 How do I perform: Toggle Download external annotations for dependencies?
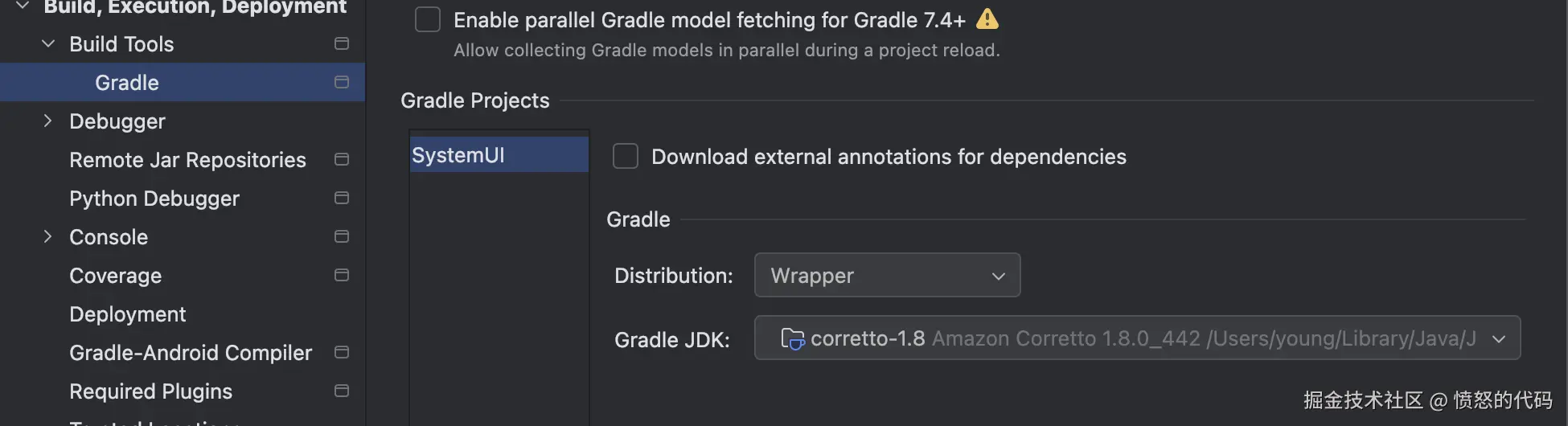(626, 156)
